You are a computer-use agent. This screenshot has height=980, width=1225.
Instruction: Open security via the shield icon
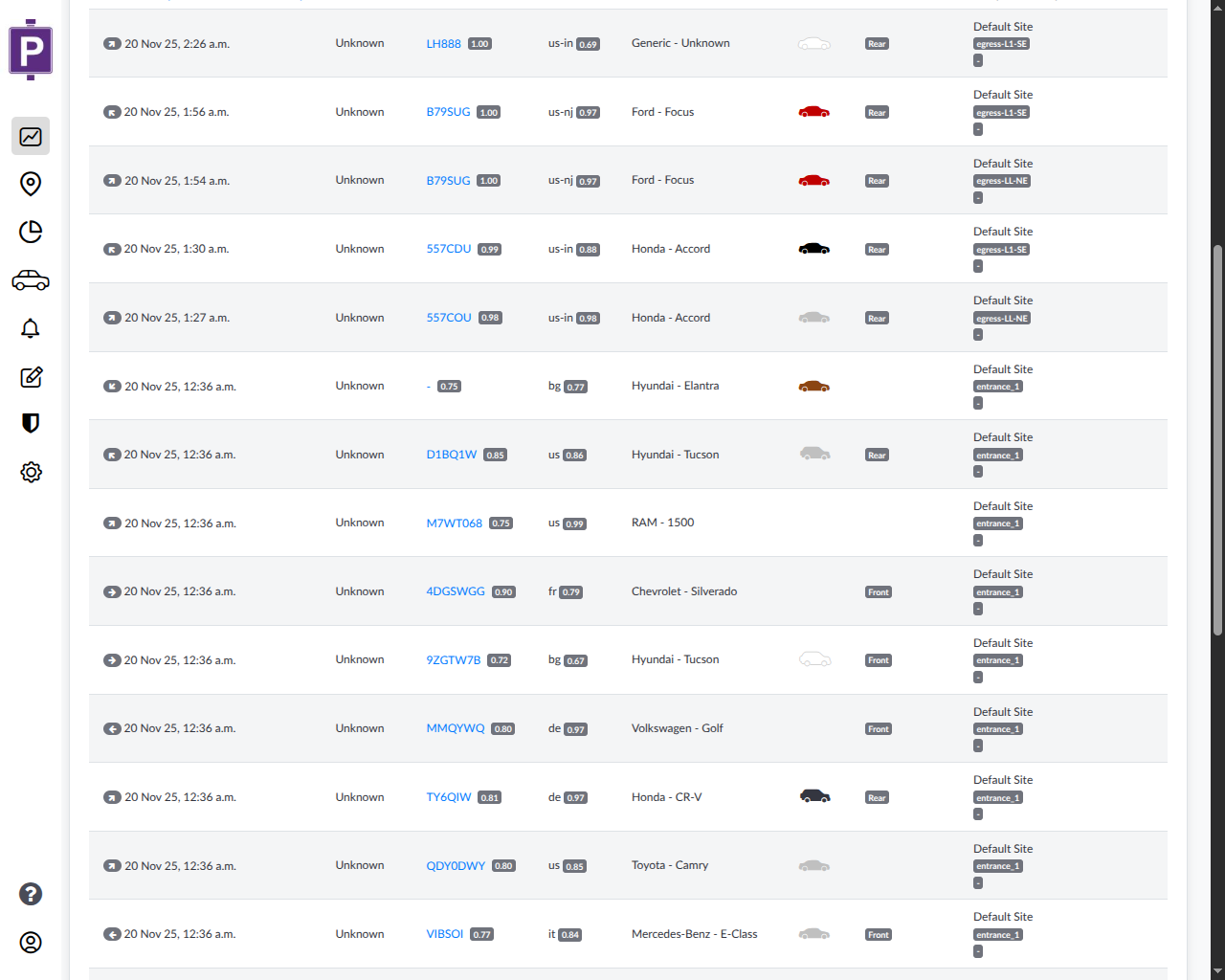coord(30,424)
